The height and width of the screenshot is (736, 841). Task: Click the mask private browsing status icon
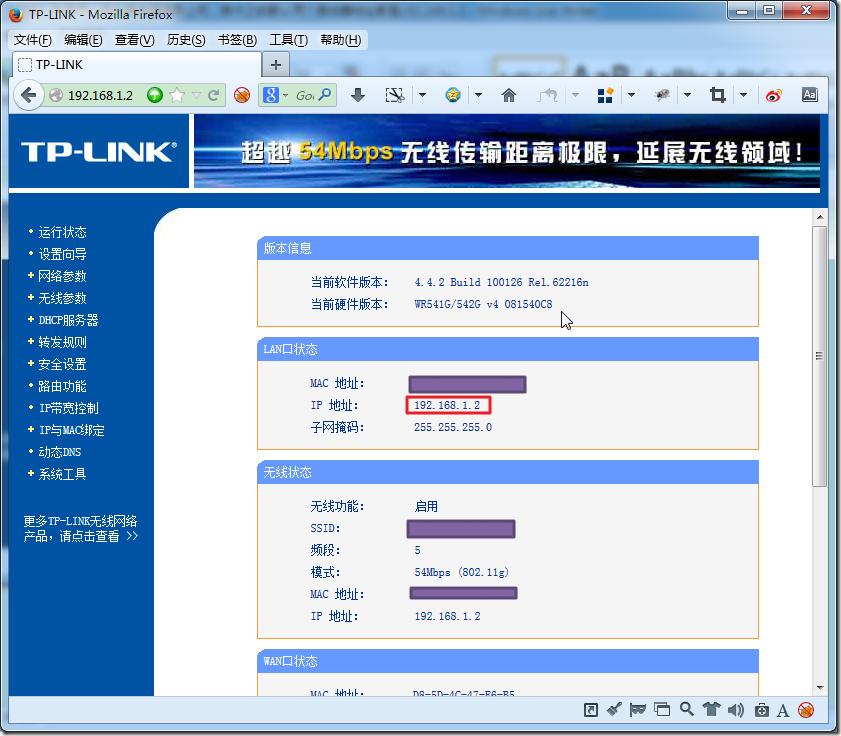(x=638, y=710)
